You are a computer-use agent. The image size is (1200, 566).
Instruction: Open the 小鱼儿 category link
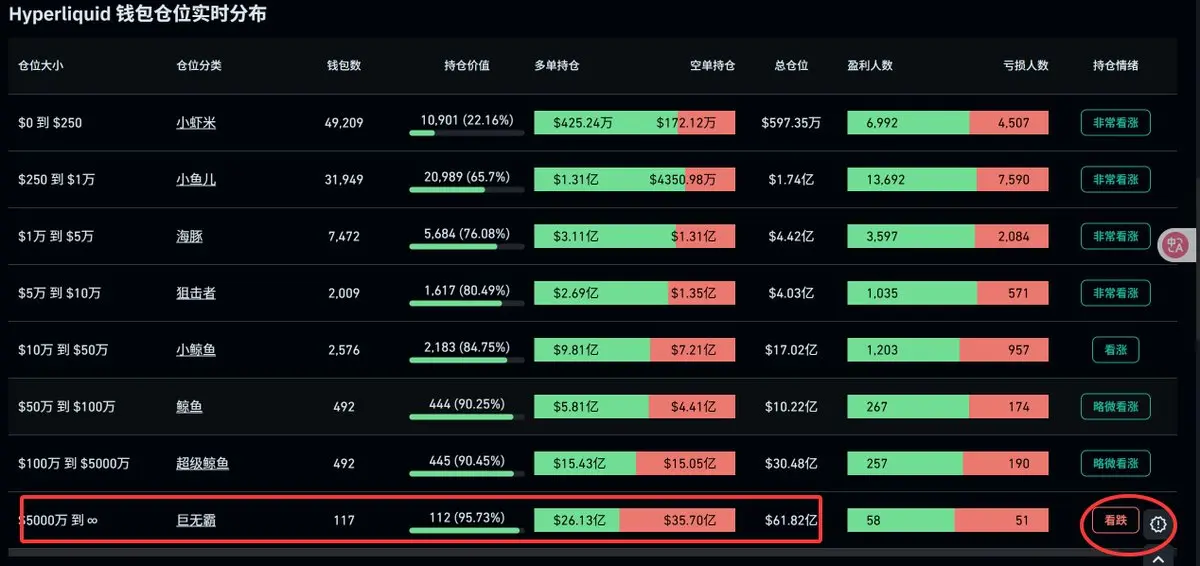click(x=196, y=180)
